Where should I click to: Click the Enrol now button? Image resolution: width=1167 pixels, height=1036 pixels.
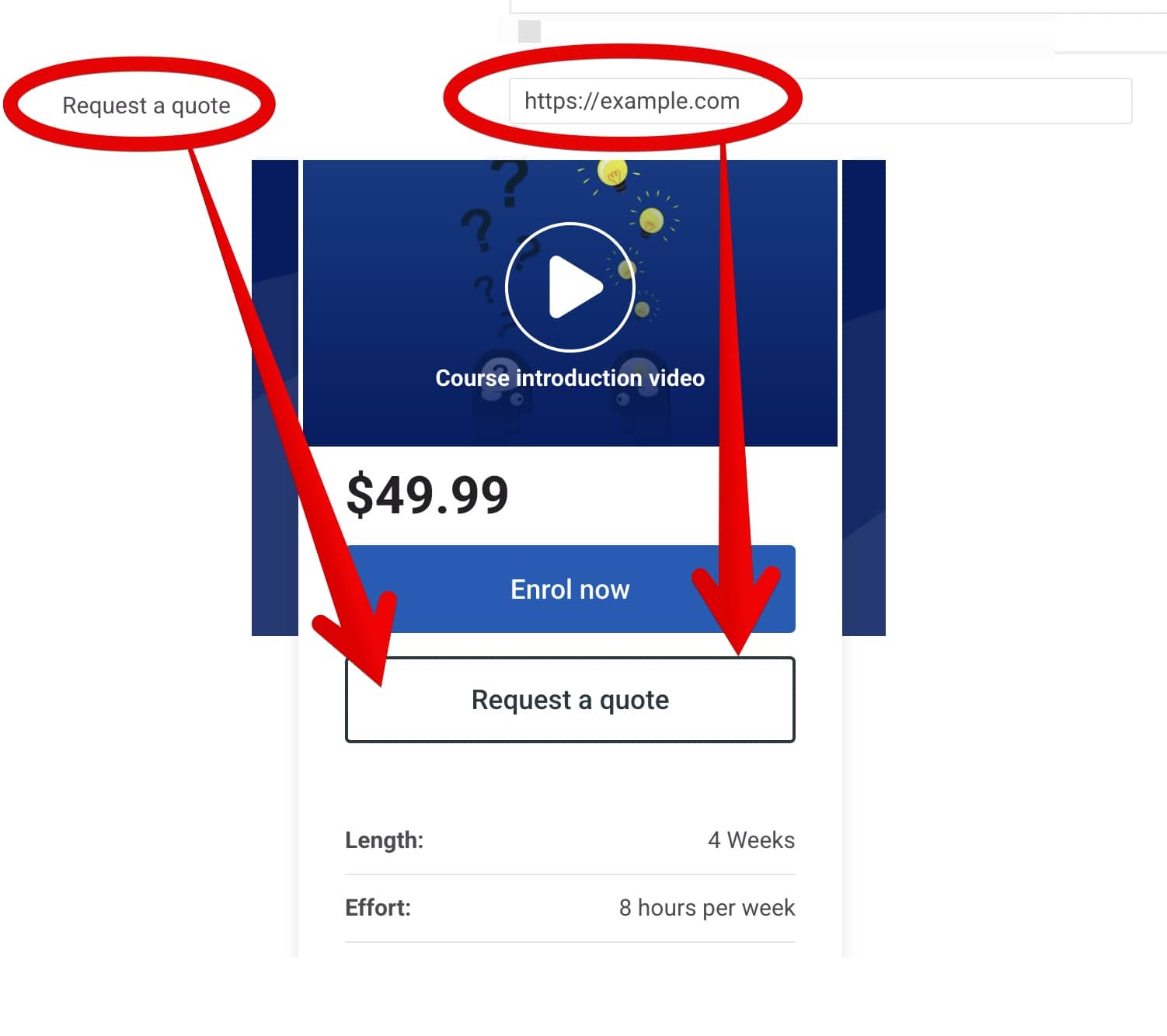(570, 589)
